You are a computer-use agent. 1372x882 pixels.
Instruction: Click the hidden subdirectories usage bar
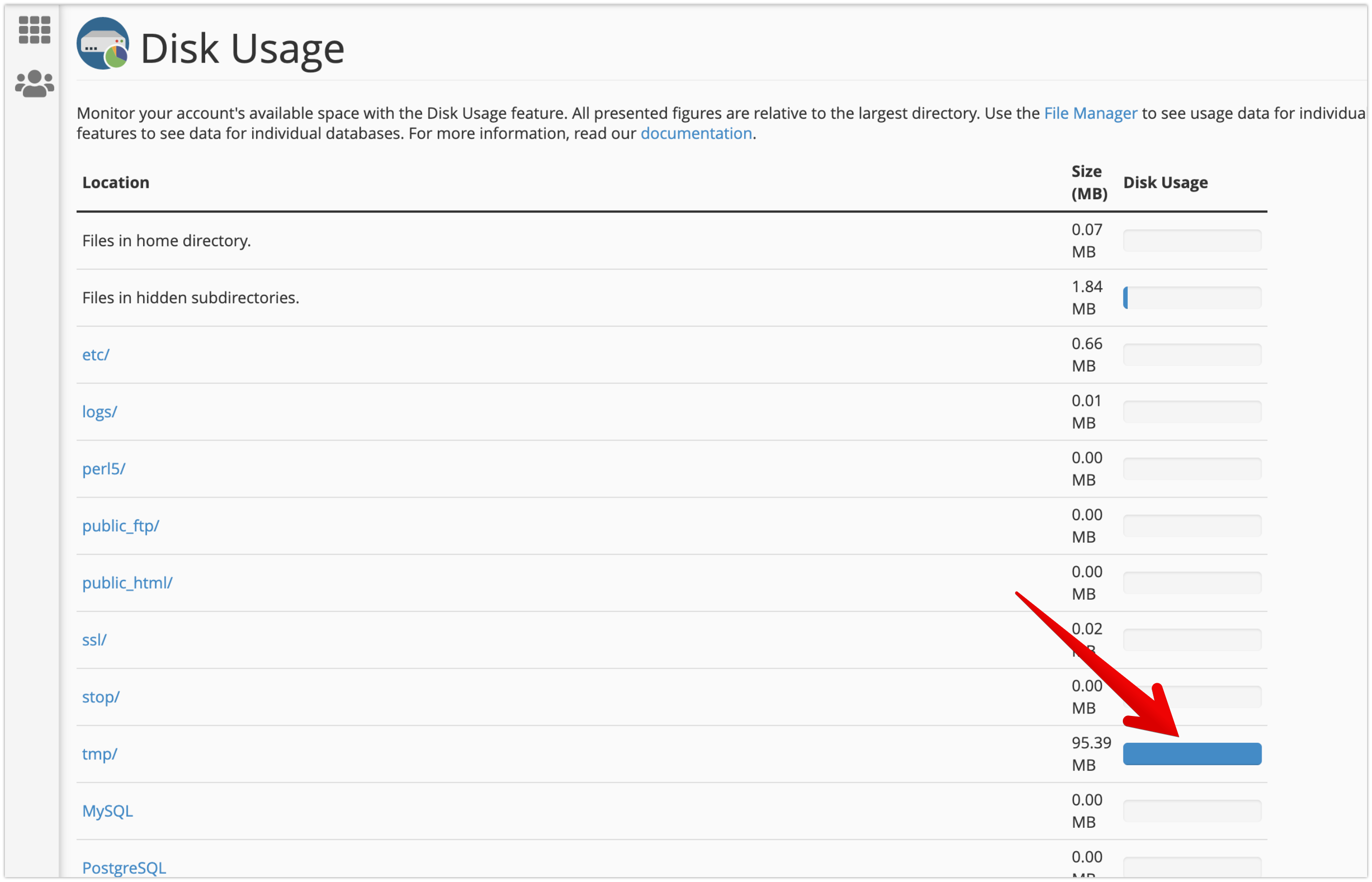(1192, 298)
